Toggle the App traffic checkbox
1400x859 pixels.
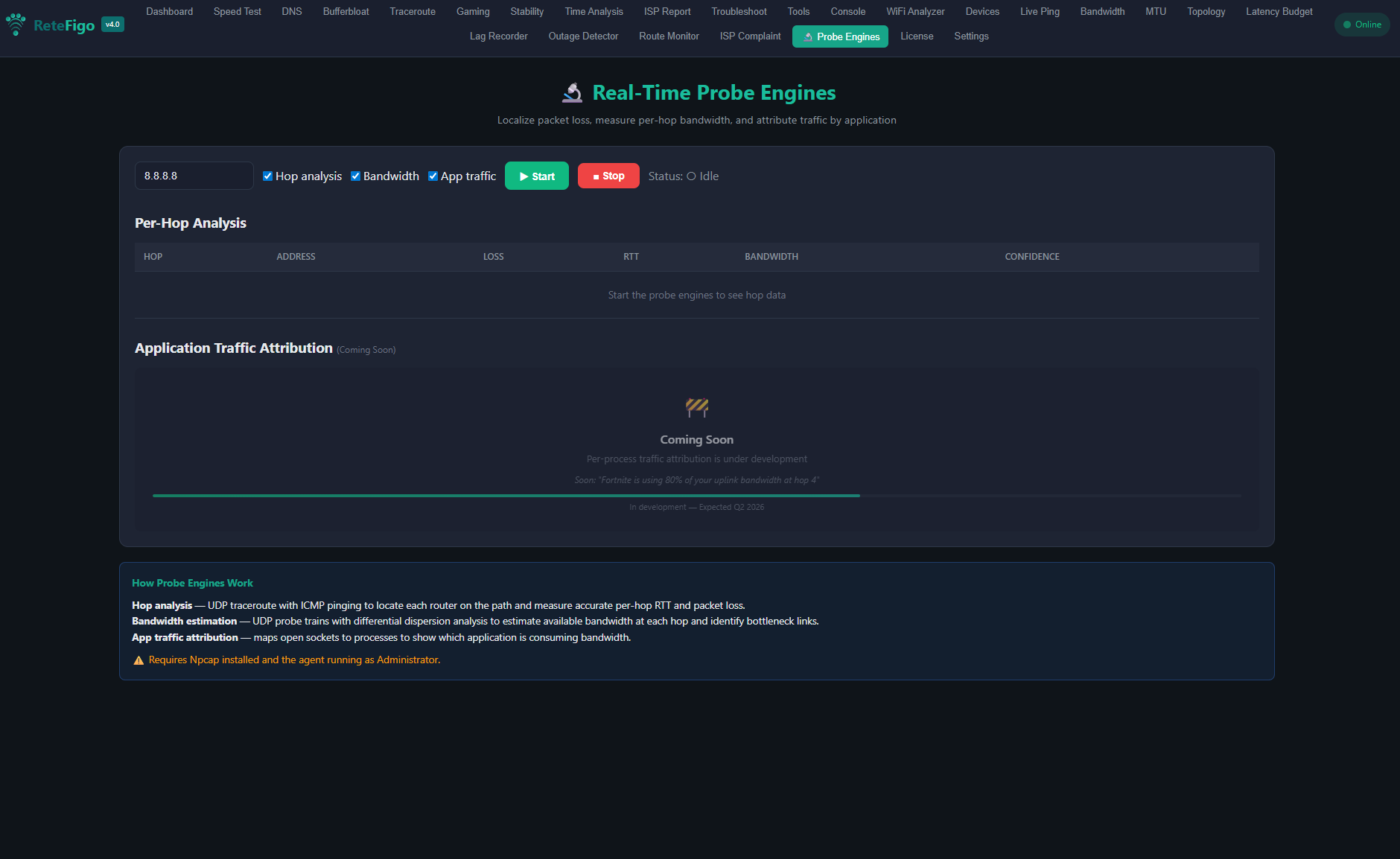point(433,176)
